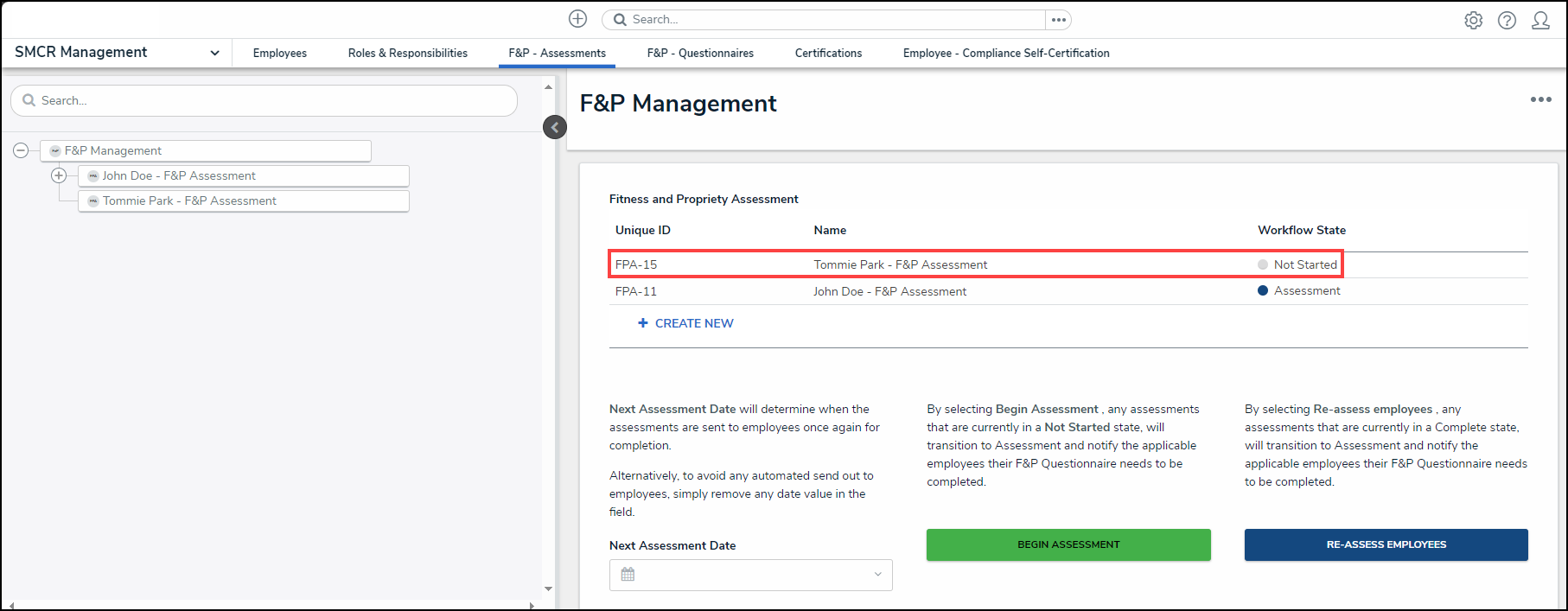1568x611 pixels.
Task: Click the left panel search field
Action: 264,101
